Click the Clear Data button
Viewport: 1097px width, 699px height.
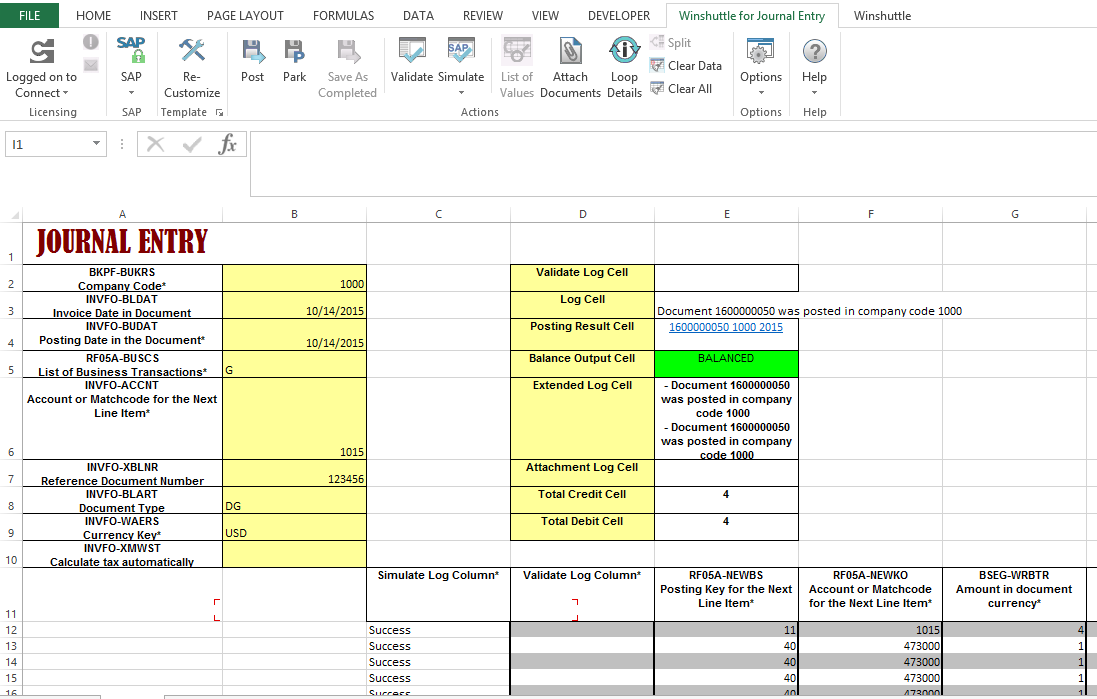(x=686, y=66)
